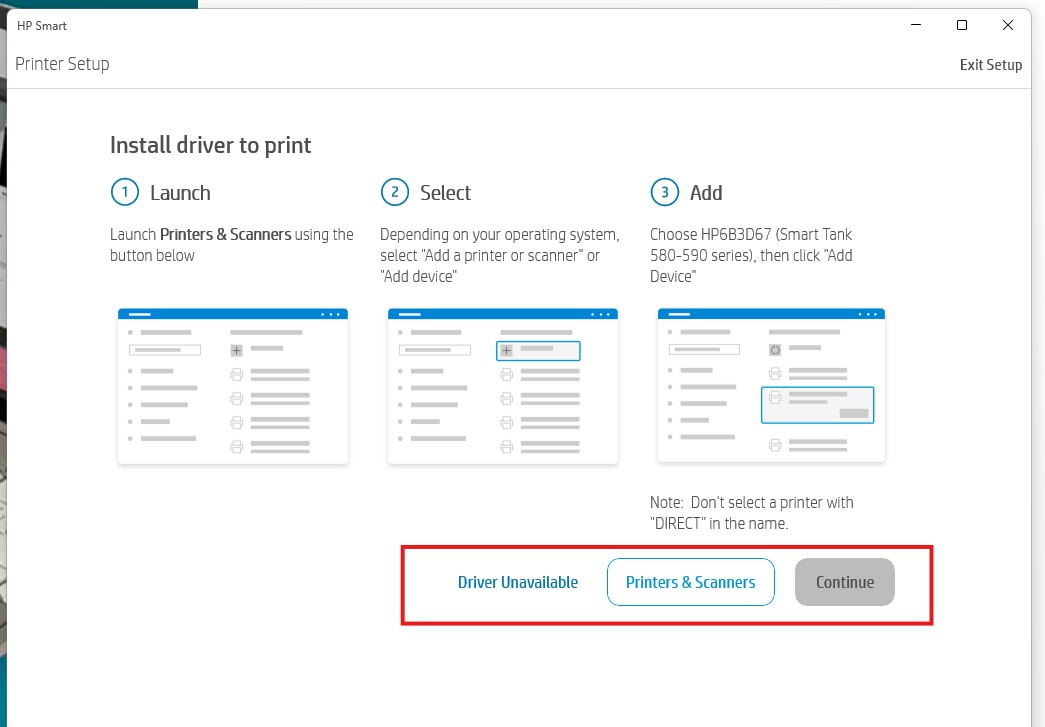
Task: Click the Add step illustration
Action: point(771,386)
